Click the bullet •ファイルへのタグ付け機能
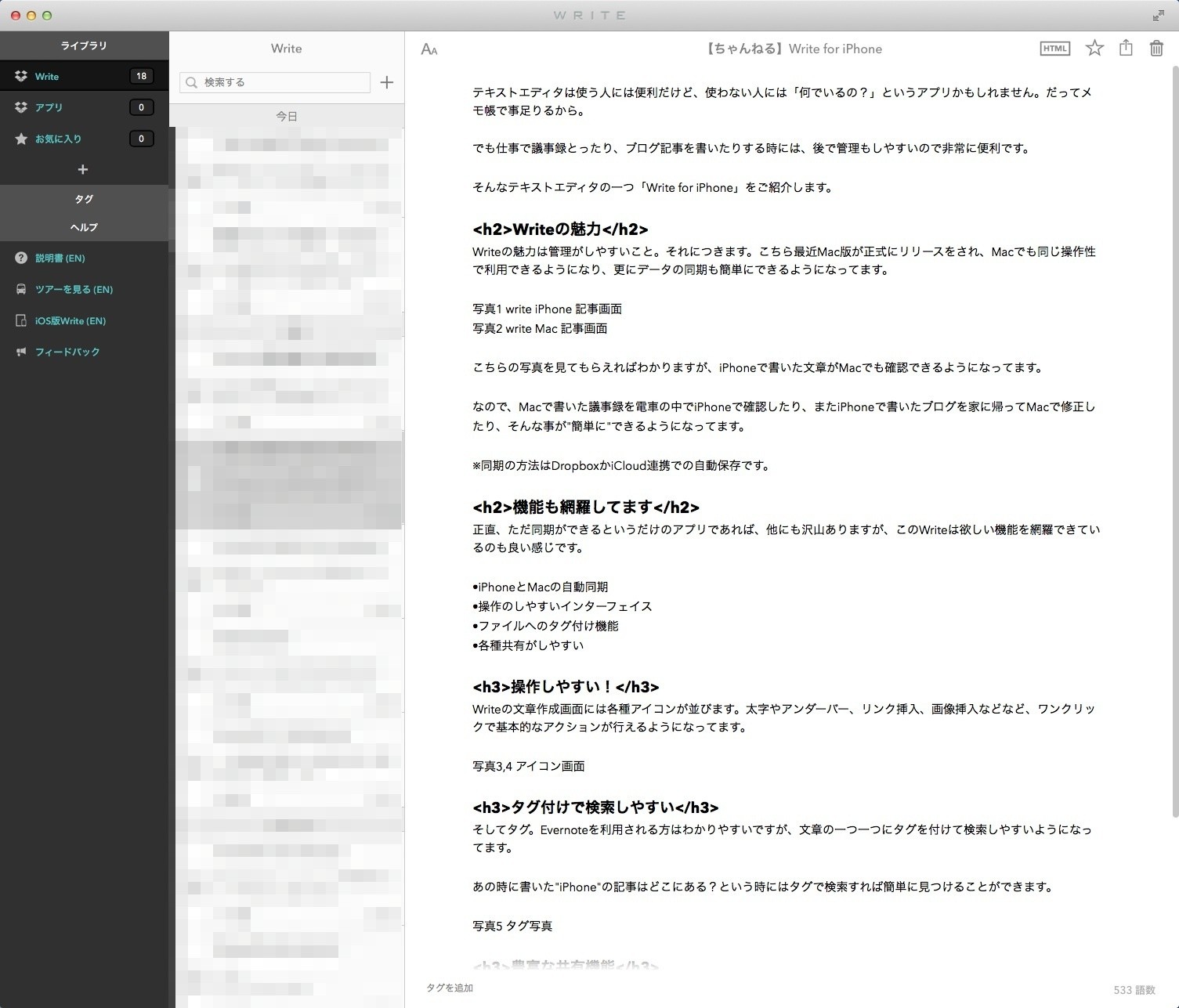Viewport: 1179px width, 1008px height. coord(545,626)
